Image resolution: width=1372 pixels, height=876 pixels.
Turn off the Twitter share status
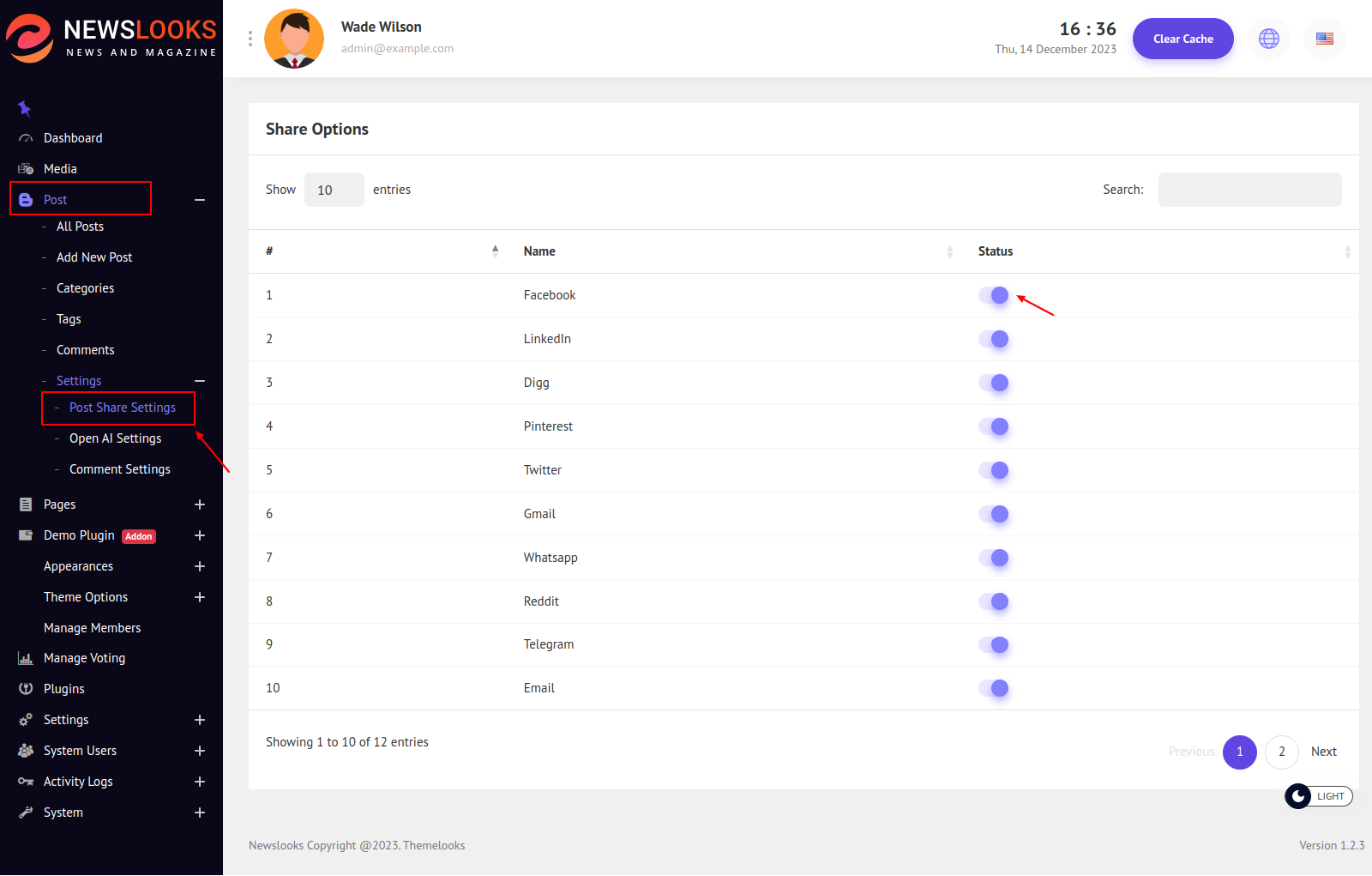click(994, 470)
